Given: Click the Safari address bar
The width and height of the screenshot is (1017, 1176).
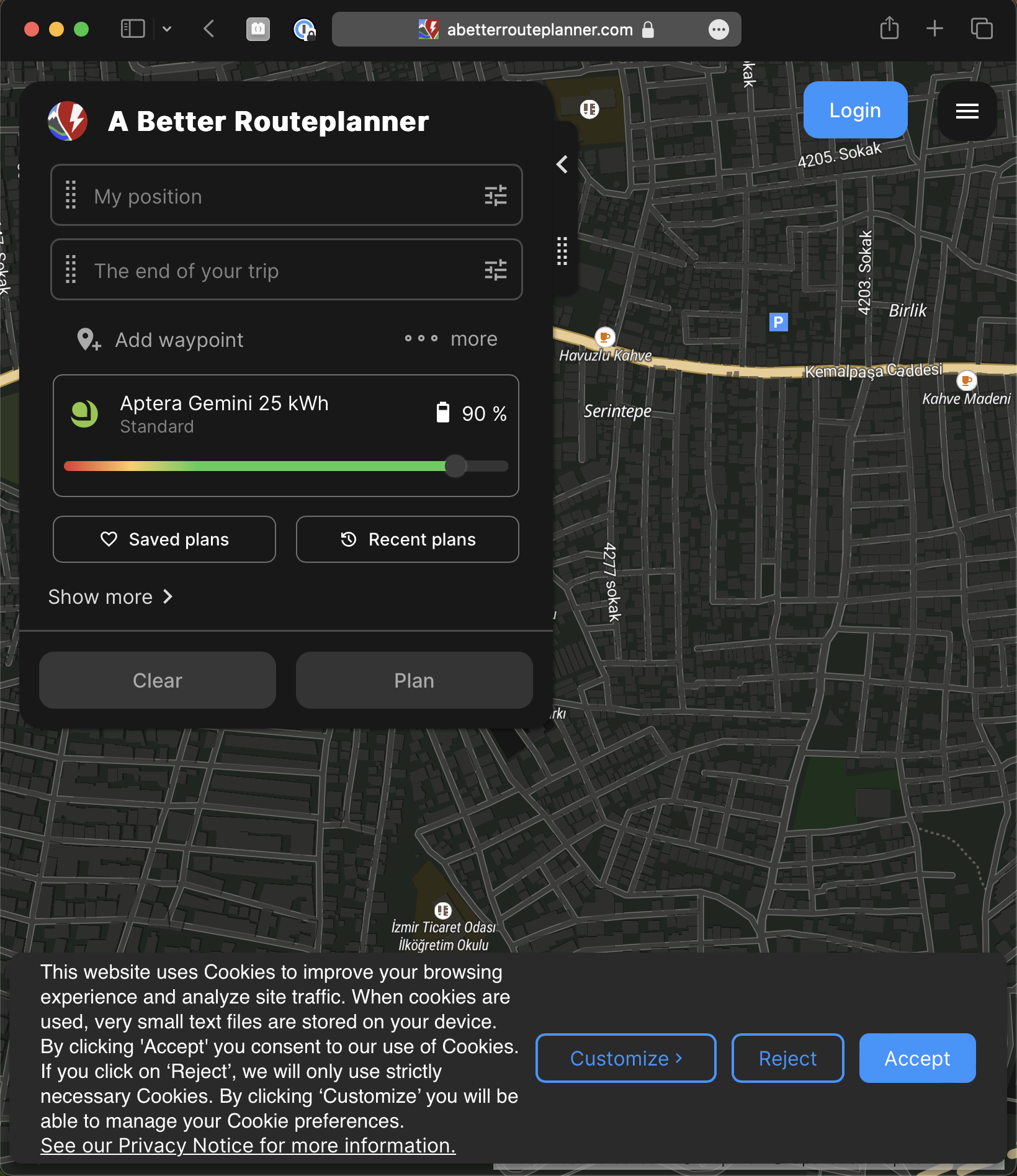Looking at the screenshot, I should [x=536, y=29].
